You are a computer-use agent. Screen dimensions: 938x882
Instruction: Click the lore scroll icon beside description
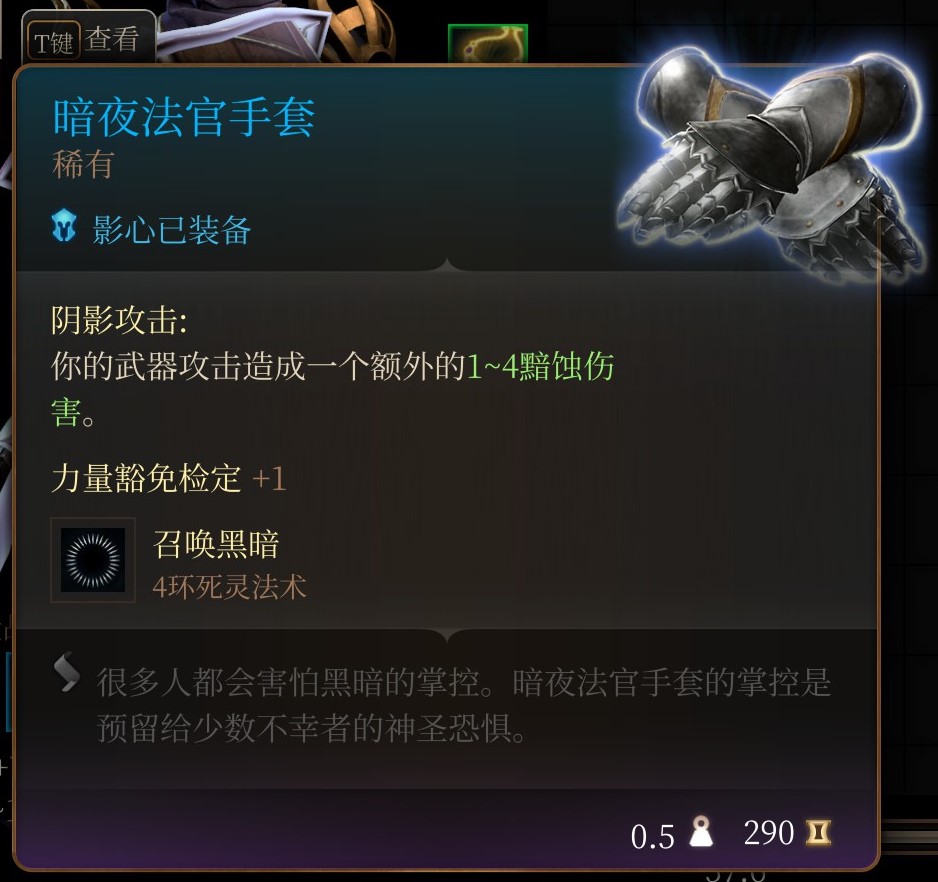(x=66, y=671)
